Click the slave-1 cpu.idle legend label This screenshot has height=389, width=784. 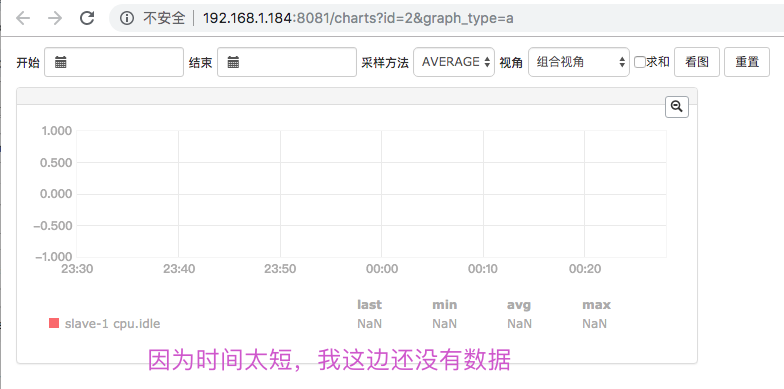pyautogui.click(x=112, y=324)
